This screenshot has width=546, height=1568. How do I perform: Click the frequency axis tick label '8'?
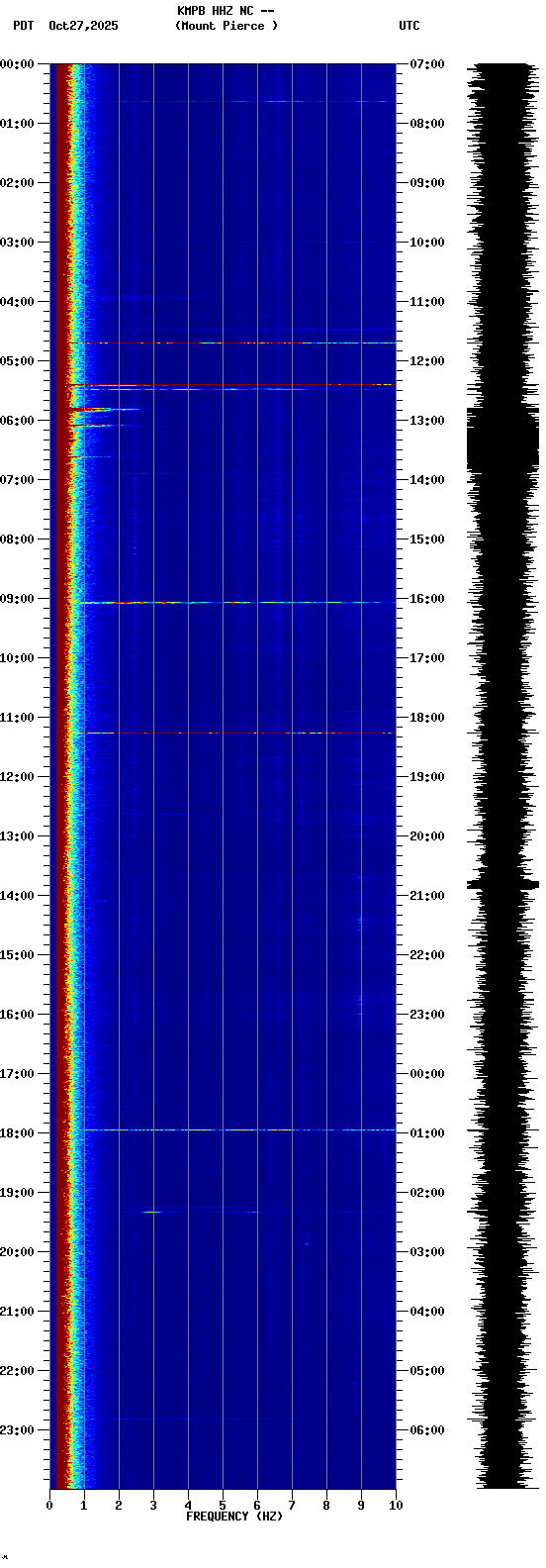tap(326, 1506)
